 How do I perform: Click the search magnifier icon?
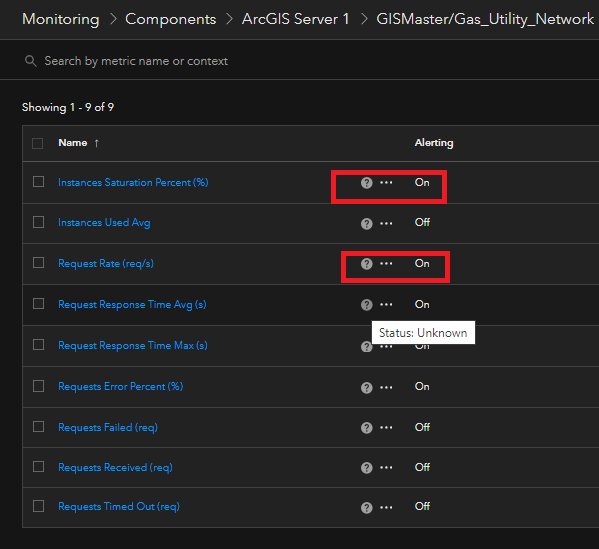pyautogui.click(x=31, y=61)
